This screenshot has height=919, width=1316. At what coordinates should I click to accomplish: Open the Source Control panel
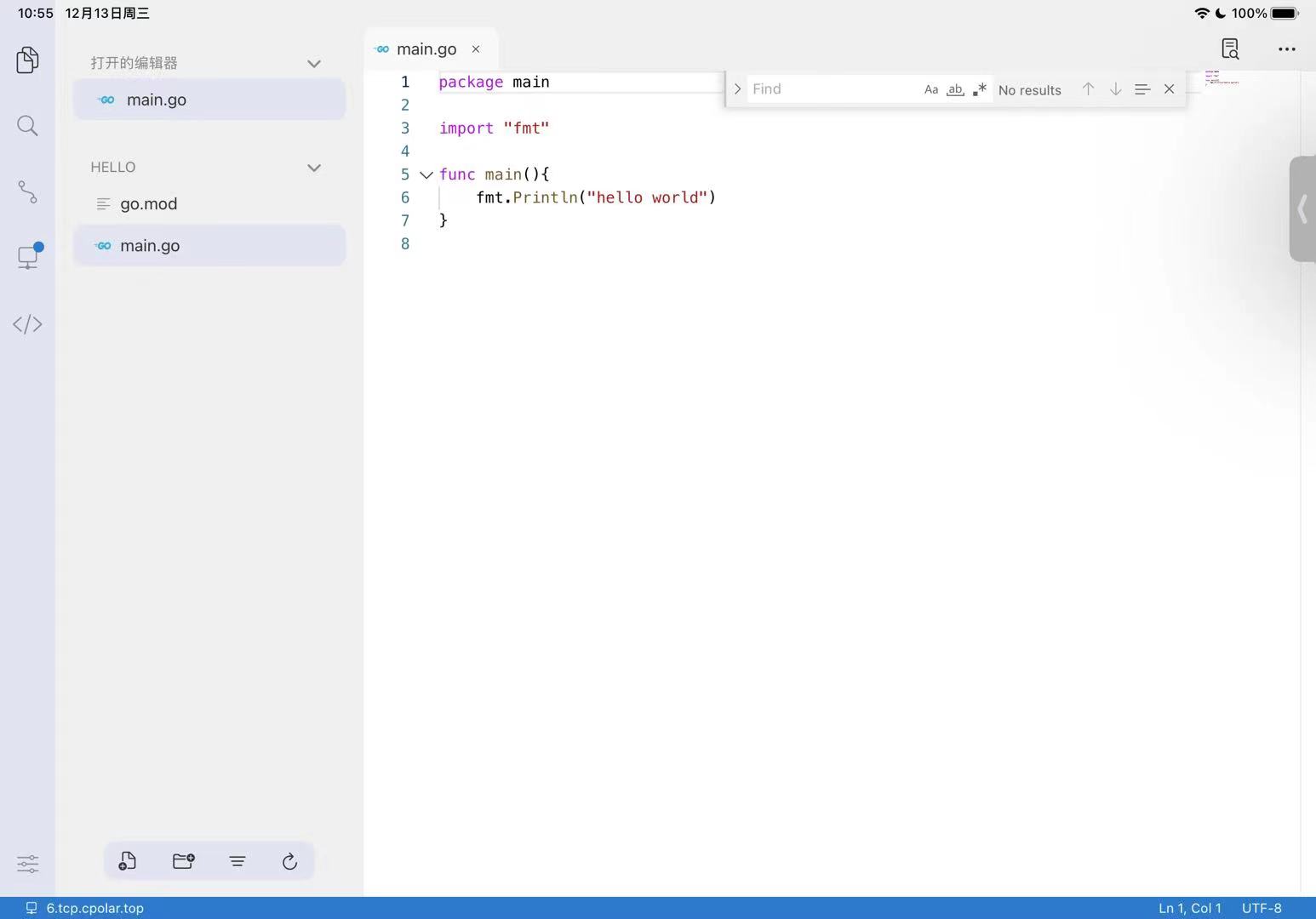(27, 191)
